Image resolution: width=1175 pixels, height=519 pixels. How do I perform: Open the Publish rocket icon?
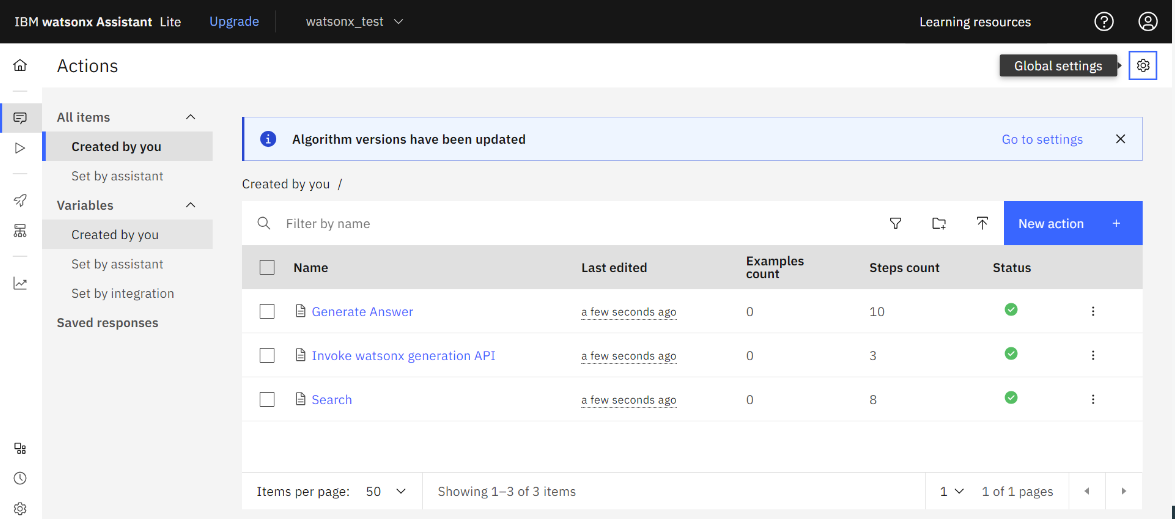pyautogui.click(x=20, y=200)
